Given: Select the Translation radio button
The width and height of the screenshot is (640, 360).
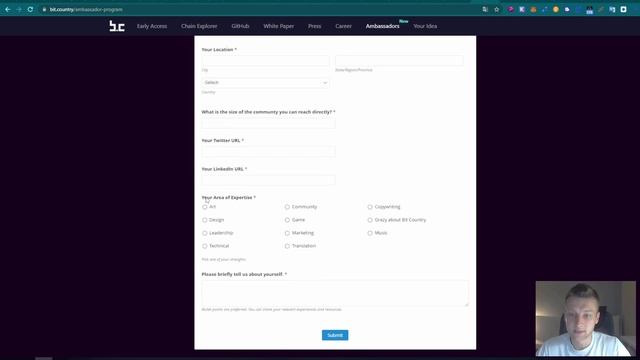Looking at the screenshot, I should click(287, 246).
